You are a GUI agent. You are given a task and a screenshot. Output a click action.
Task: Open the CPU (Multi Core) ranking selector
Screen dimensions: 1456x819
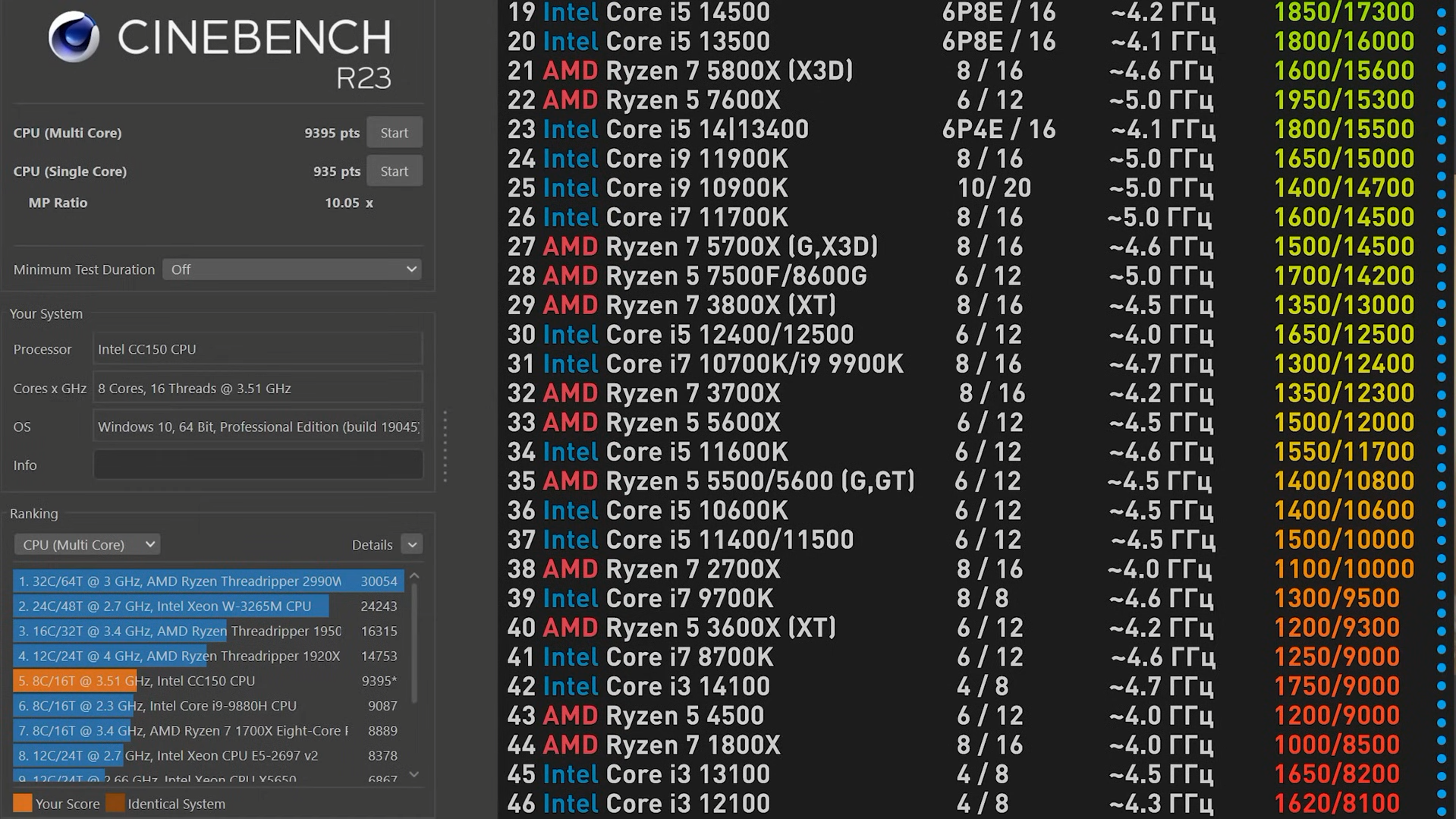86,544
